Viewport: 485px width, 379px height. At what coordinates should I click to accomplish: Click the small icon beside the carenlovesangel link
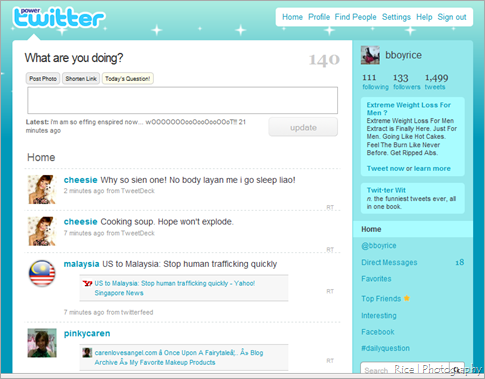point(87,353)
